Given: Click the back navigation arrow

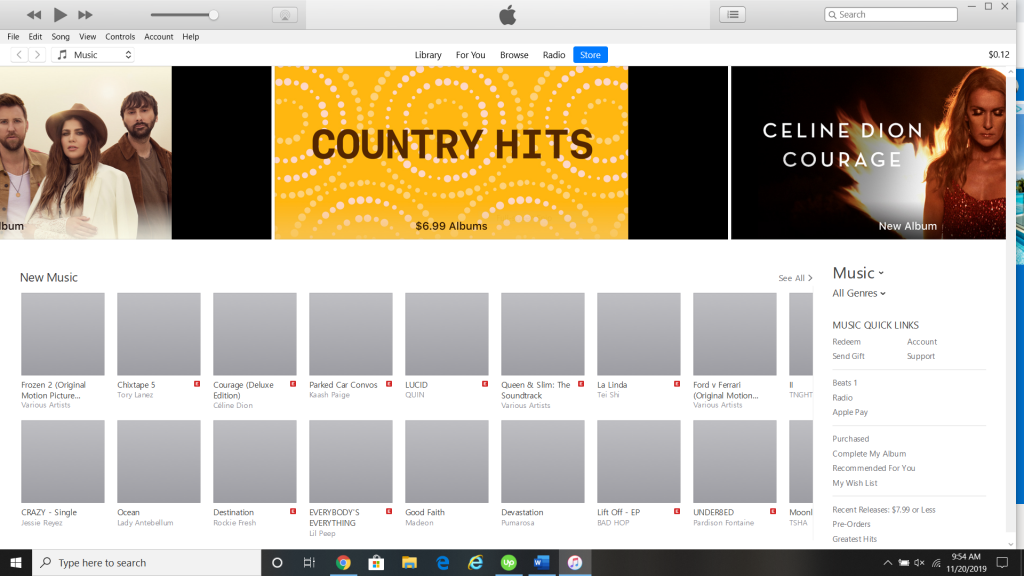Looking at the screenshot, I should pyautogui.click(x=20, y=55).
